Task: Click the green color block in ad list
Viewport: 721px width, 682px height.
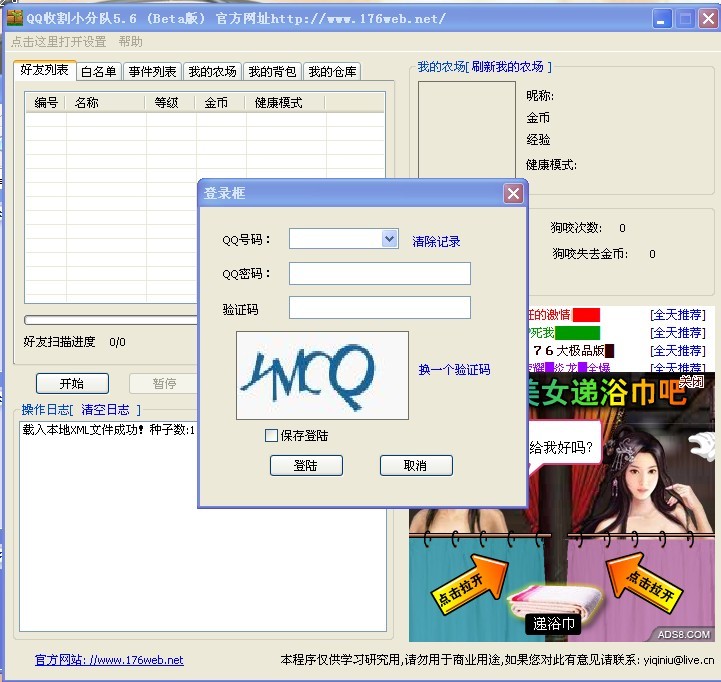Action: 578,332
